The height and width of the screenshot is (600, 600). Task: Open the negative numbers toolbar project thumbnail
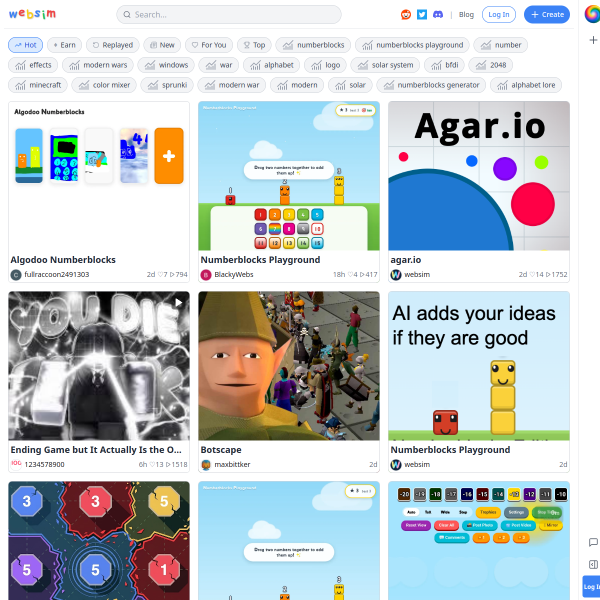coord(479,540)
